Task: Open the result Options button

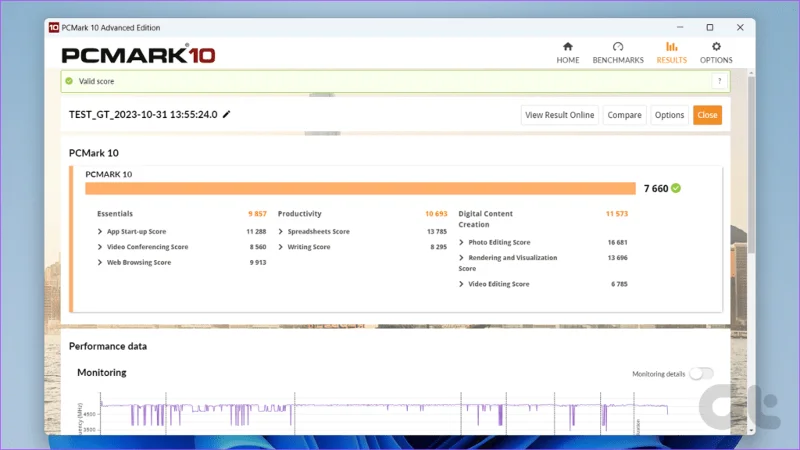Action: coord(669,115)
